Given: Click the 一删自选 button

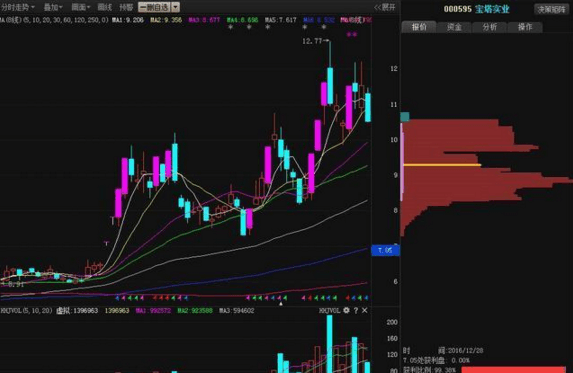Looking at the screenshot, I should click(155, 7).
